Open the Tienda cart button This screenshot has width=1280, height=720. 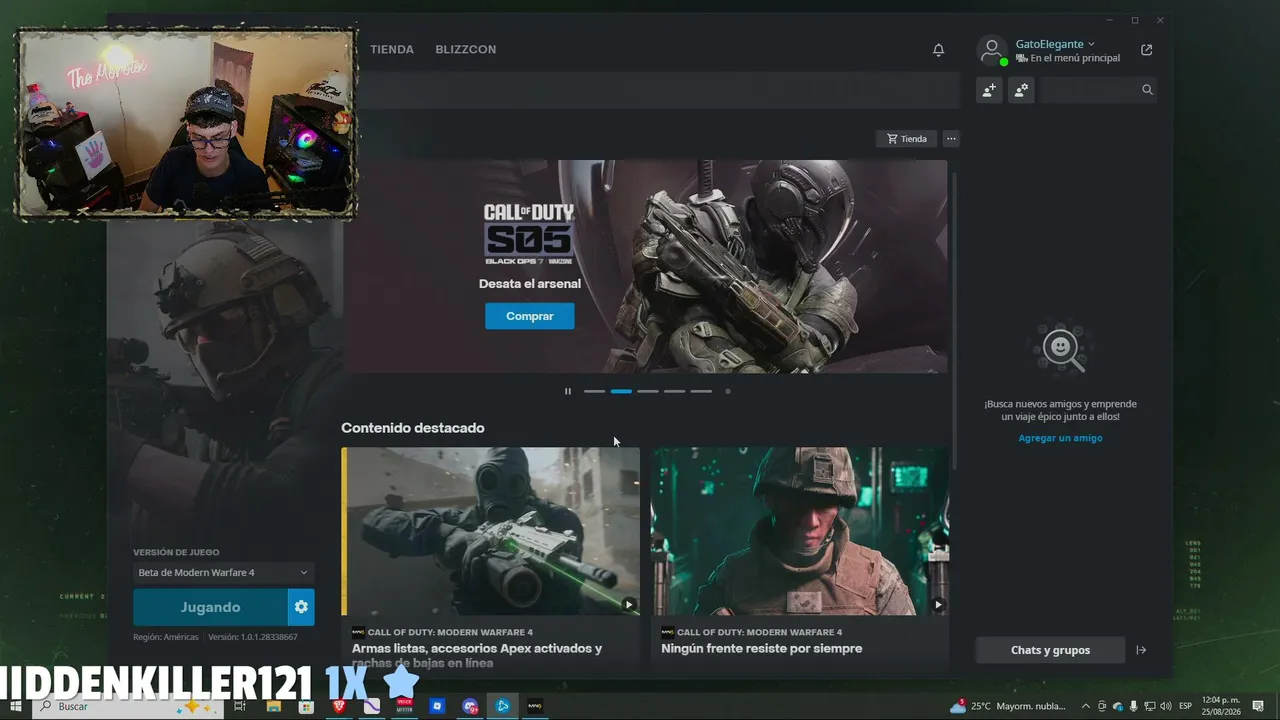905,139
